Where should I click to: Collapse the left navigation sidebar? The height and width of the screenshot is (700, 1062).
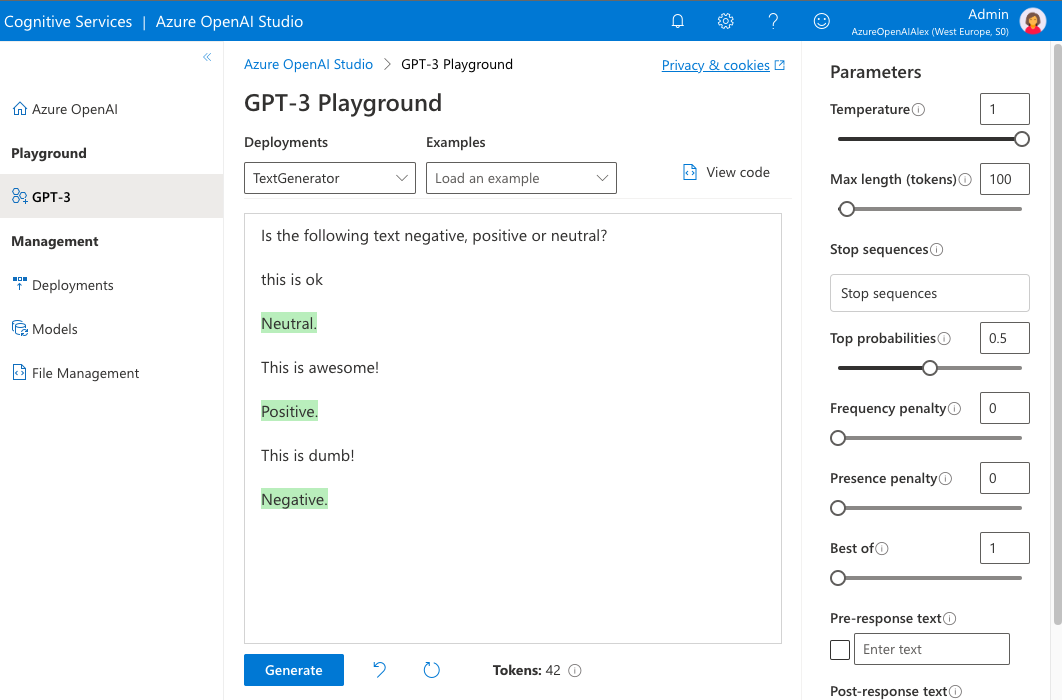tap(207, 57)
